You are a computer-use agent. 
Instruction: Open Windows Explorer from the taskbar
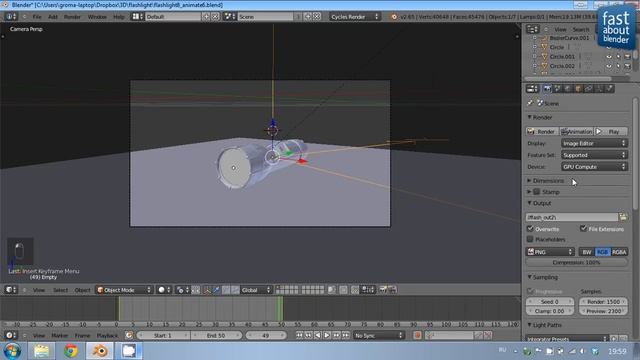pyautogui.click(x=41, y=351)
